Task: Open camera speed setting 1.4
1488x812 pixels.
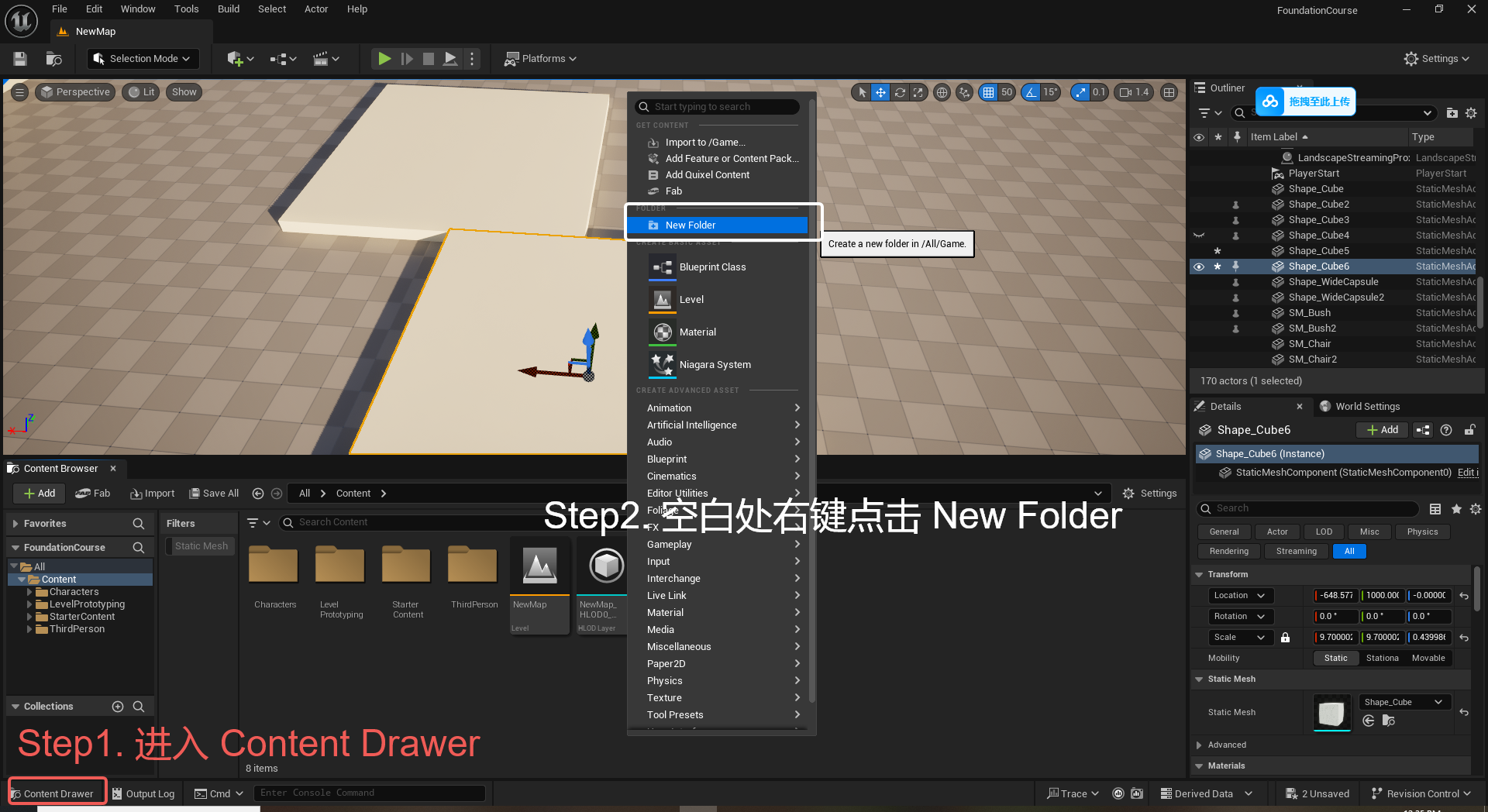Action: click(x=1135, y=92)
